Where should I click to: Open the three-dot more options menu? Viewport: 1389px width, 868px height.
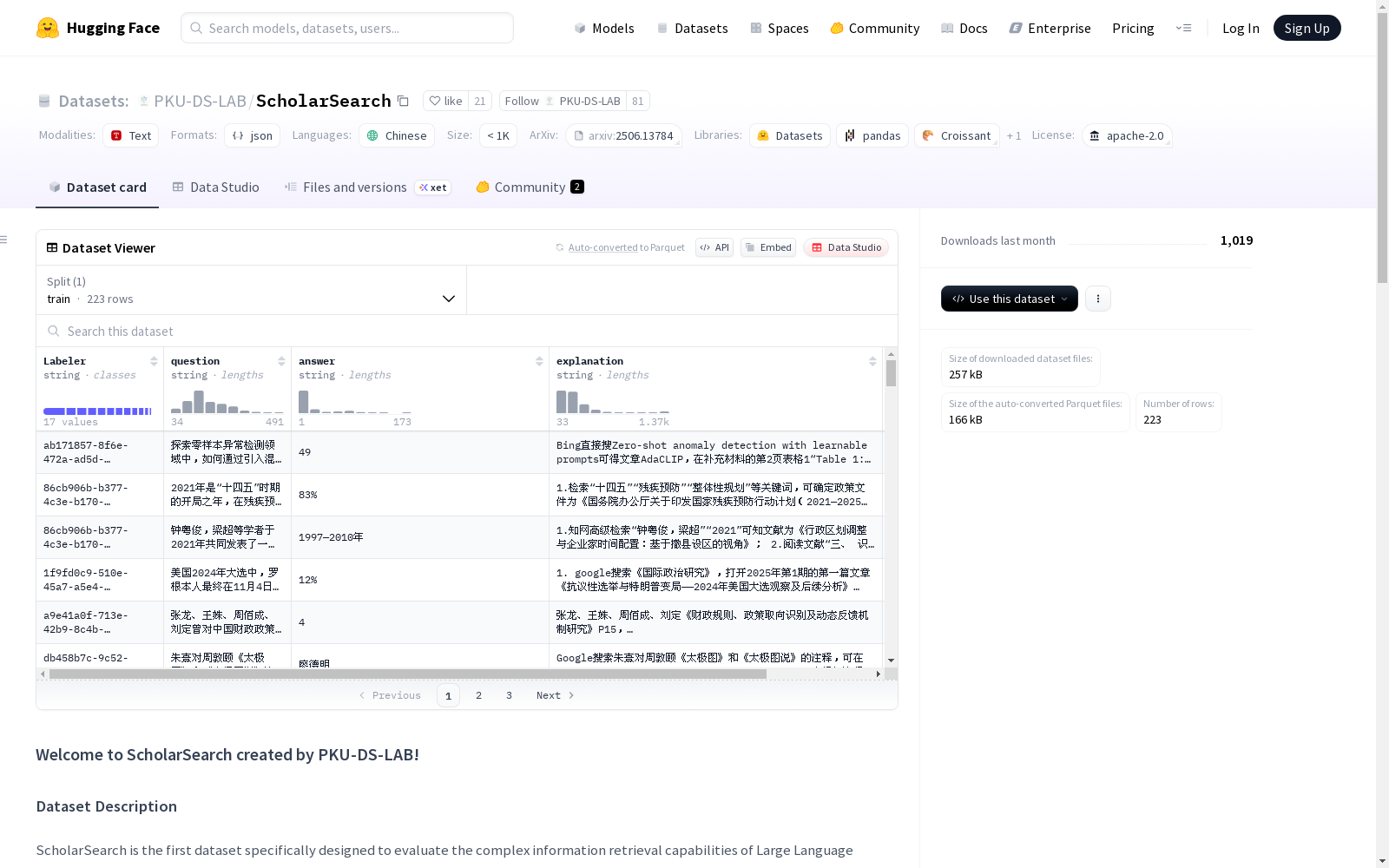click(x=1098, y=299)
